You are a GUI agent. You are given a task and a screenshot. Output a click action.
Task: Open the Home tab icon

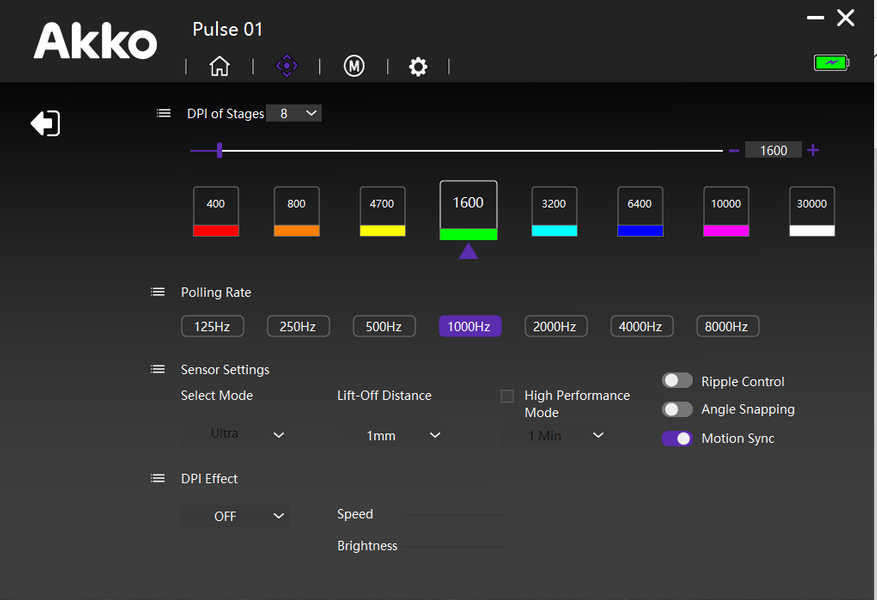click(x=219, y=66)
